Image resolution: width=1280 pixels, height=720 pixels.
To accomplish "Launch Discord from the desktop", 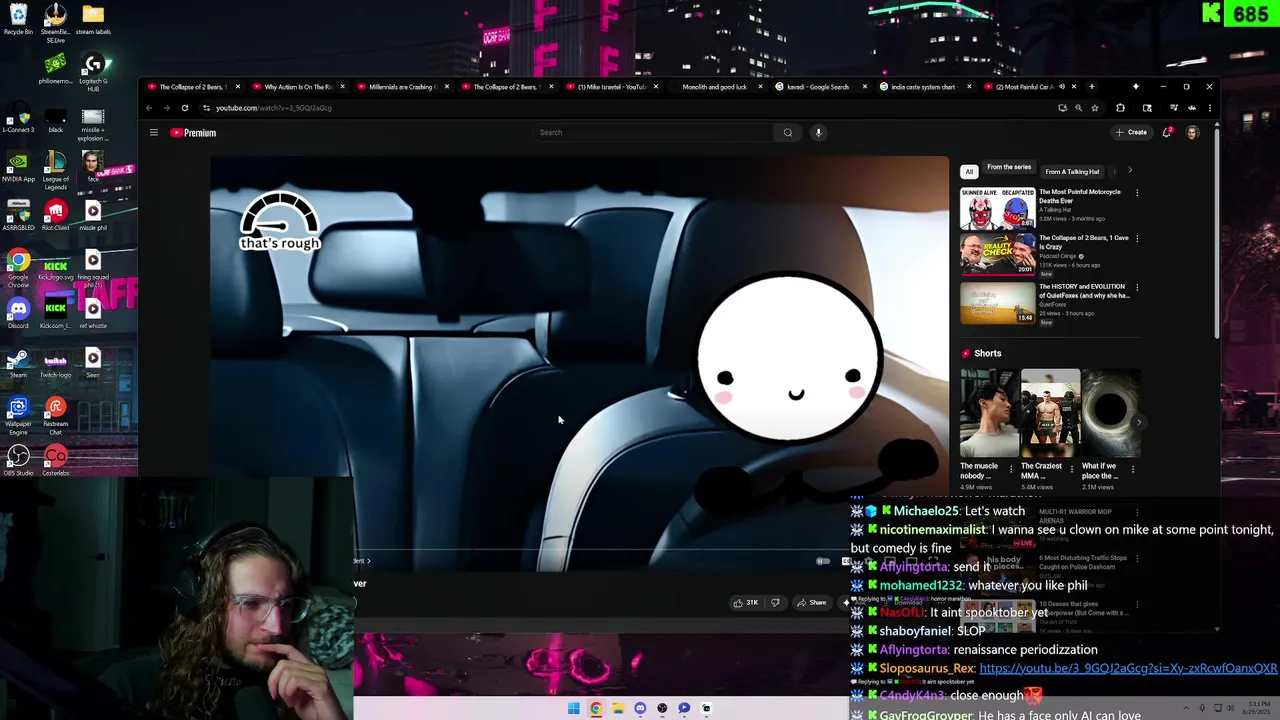I will (18, 313).
